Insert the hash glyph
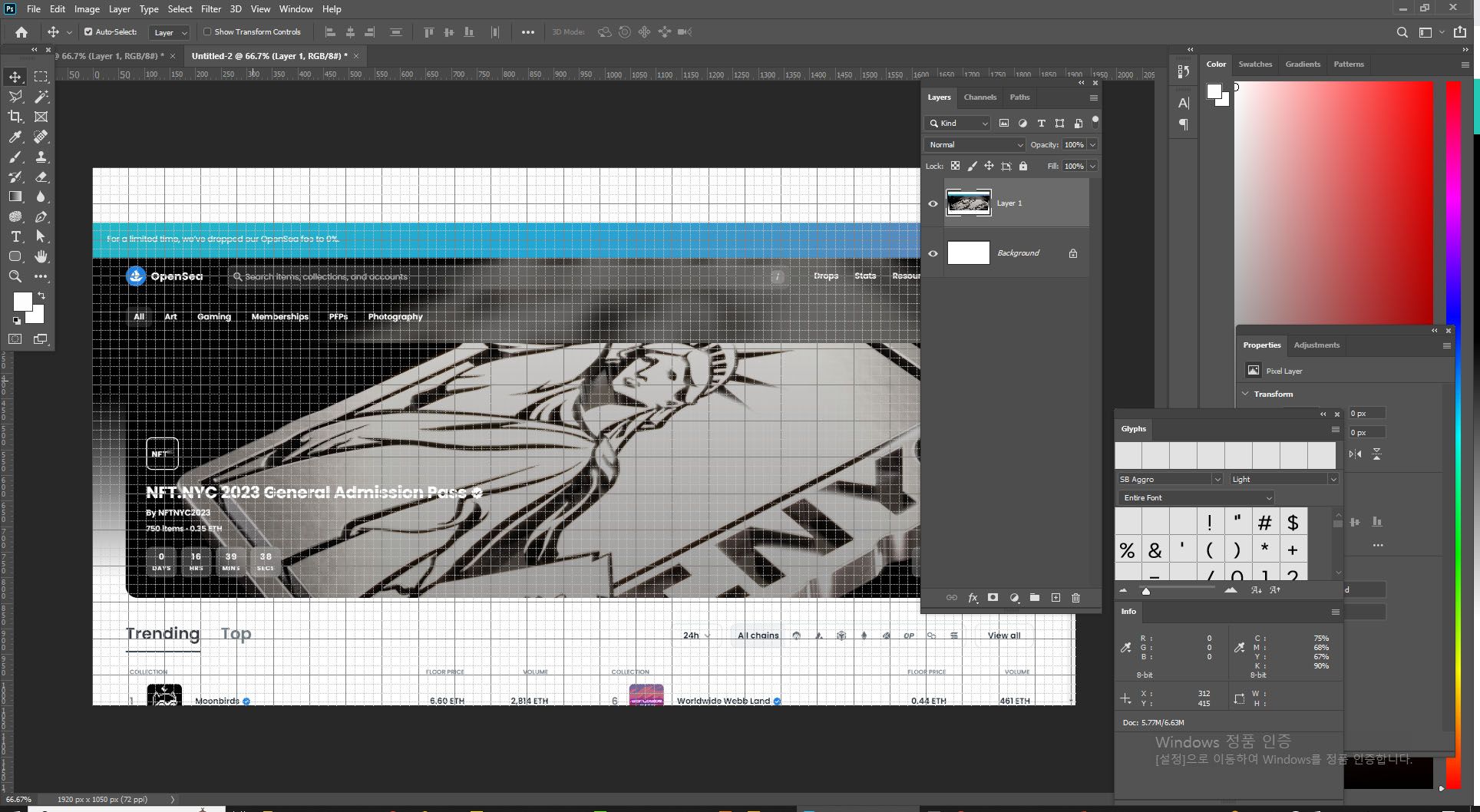This screenshot has height=812, width=1480. (x=1265, y=523)
